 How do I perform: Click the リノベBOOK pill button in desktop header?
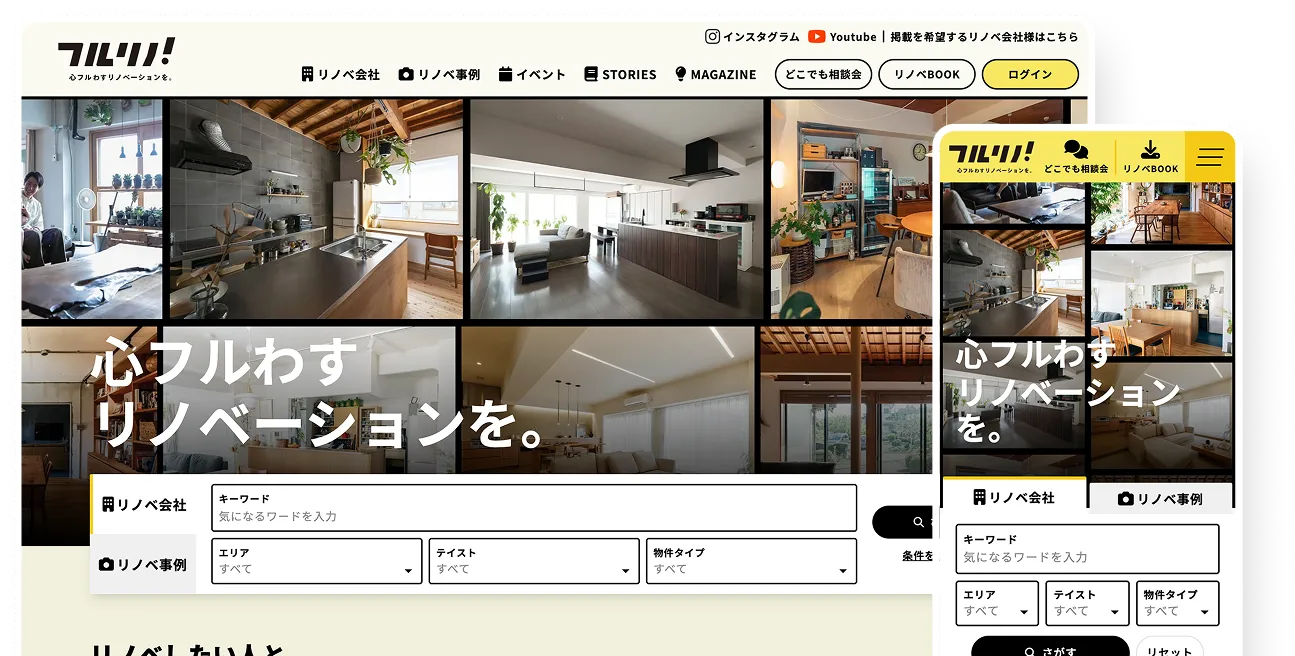926,74
